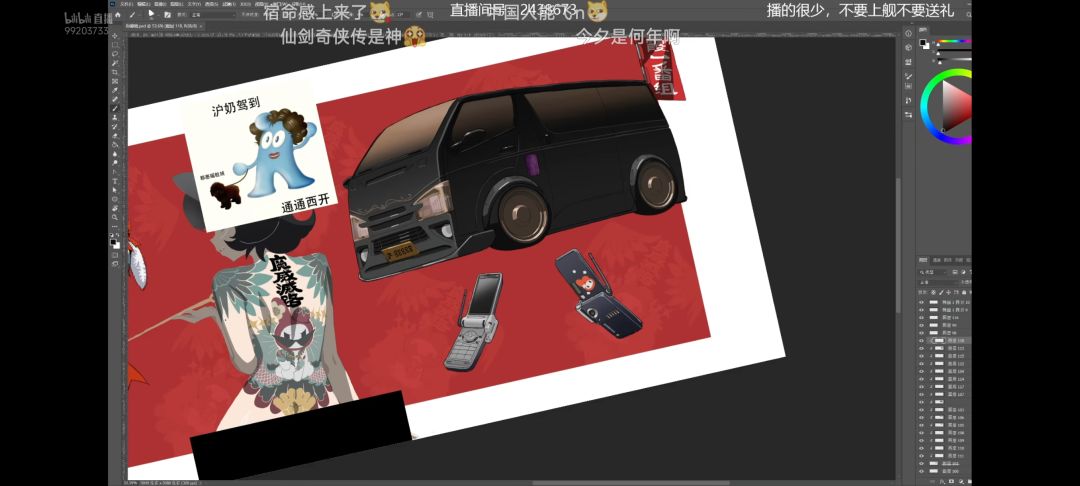Open the layer blend mode dropdown
Image resolution: width=1080 pixels, height=486 pixels.
point(937,282)
